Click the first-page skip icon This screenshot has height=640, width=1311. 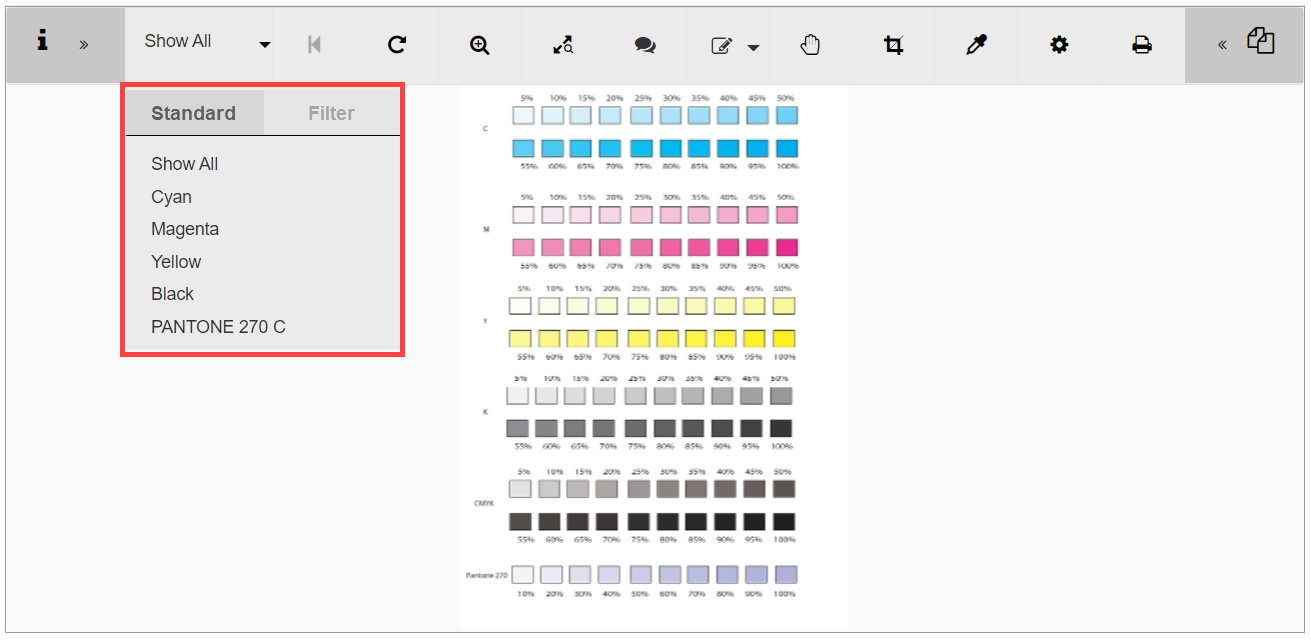(314, 45)
